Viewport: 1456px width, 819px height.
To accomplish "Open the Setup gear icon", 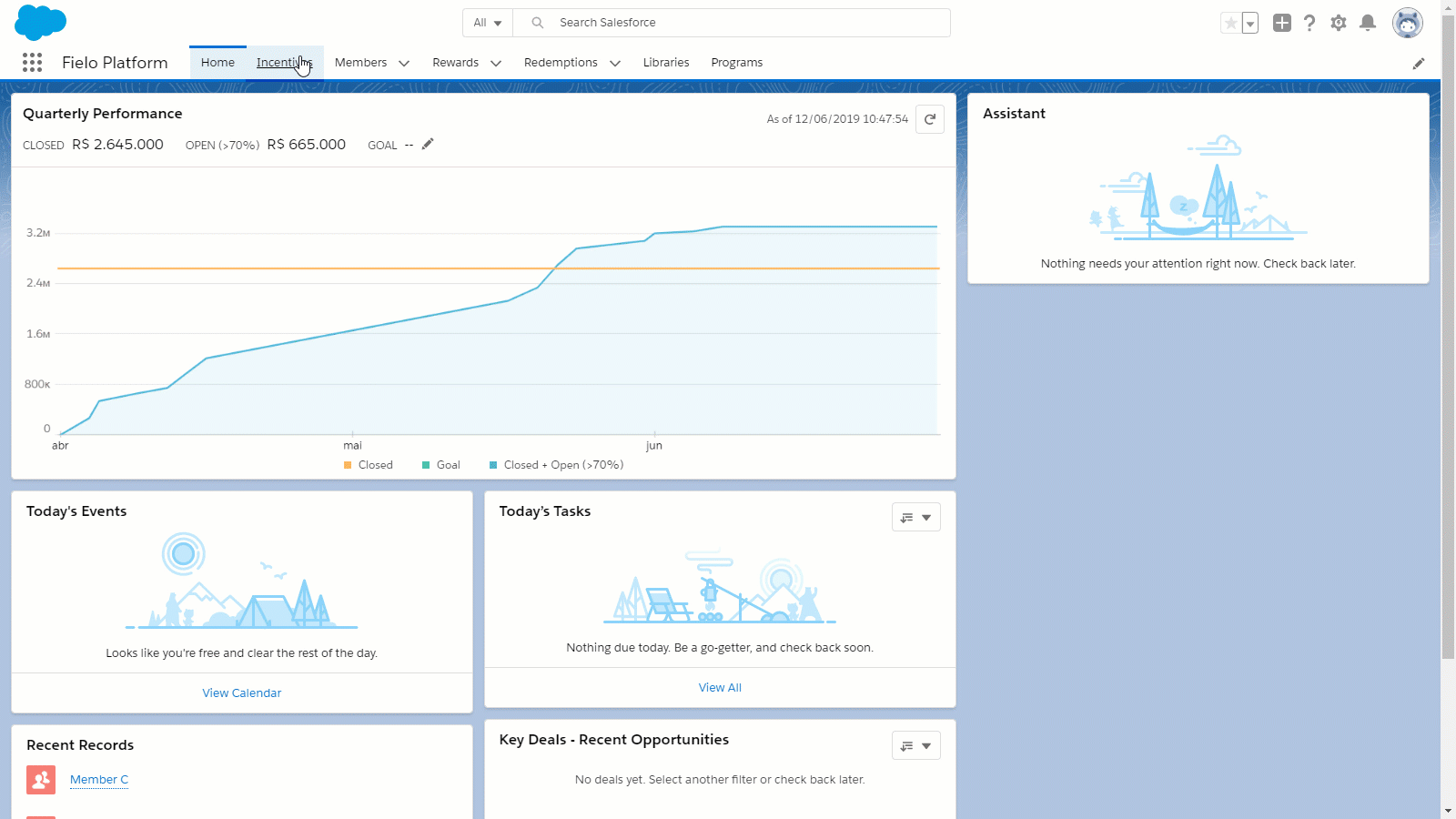I will coord(1339,23).
